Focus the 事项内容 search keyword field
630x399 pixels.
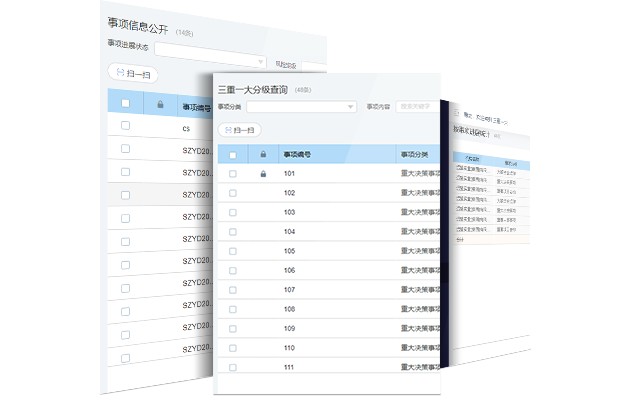click(x=418, y=106)
